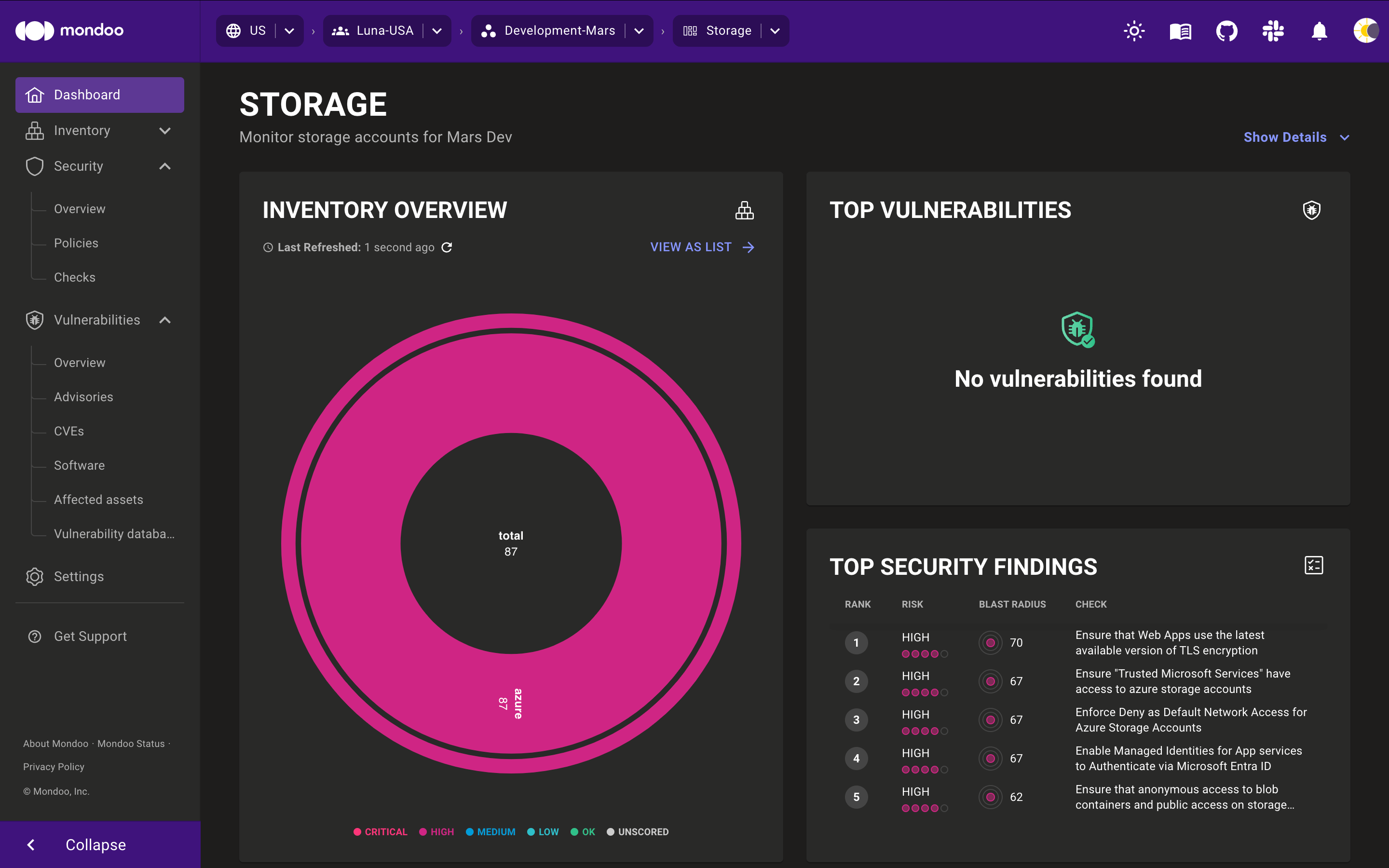Expand Show Details chevron

pyautogui.click(x=1344, y=138)
